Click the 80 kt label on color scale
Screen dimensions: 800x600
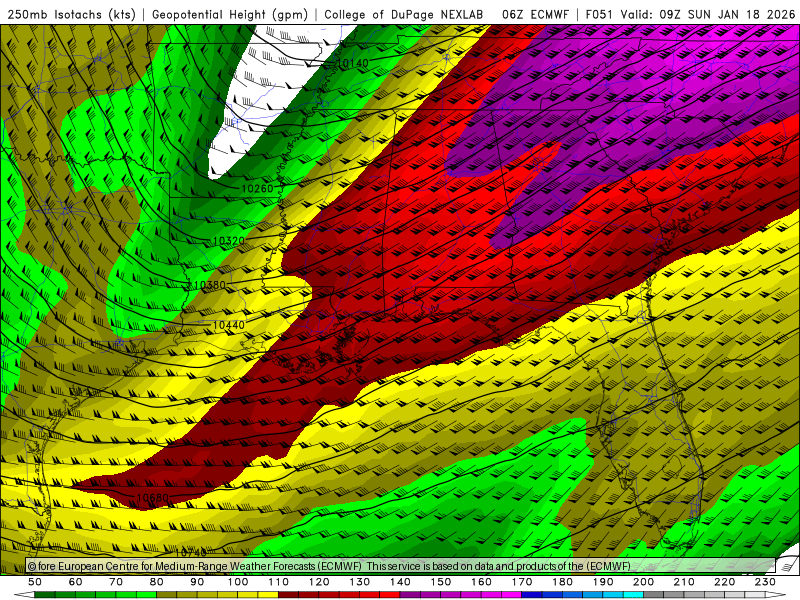tap(157, 582)
